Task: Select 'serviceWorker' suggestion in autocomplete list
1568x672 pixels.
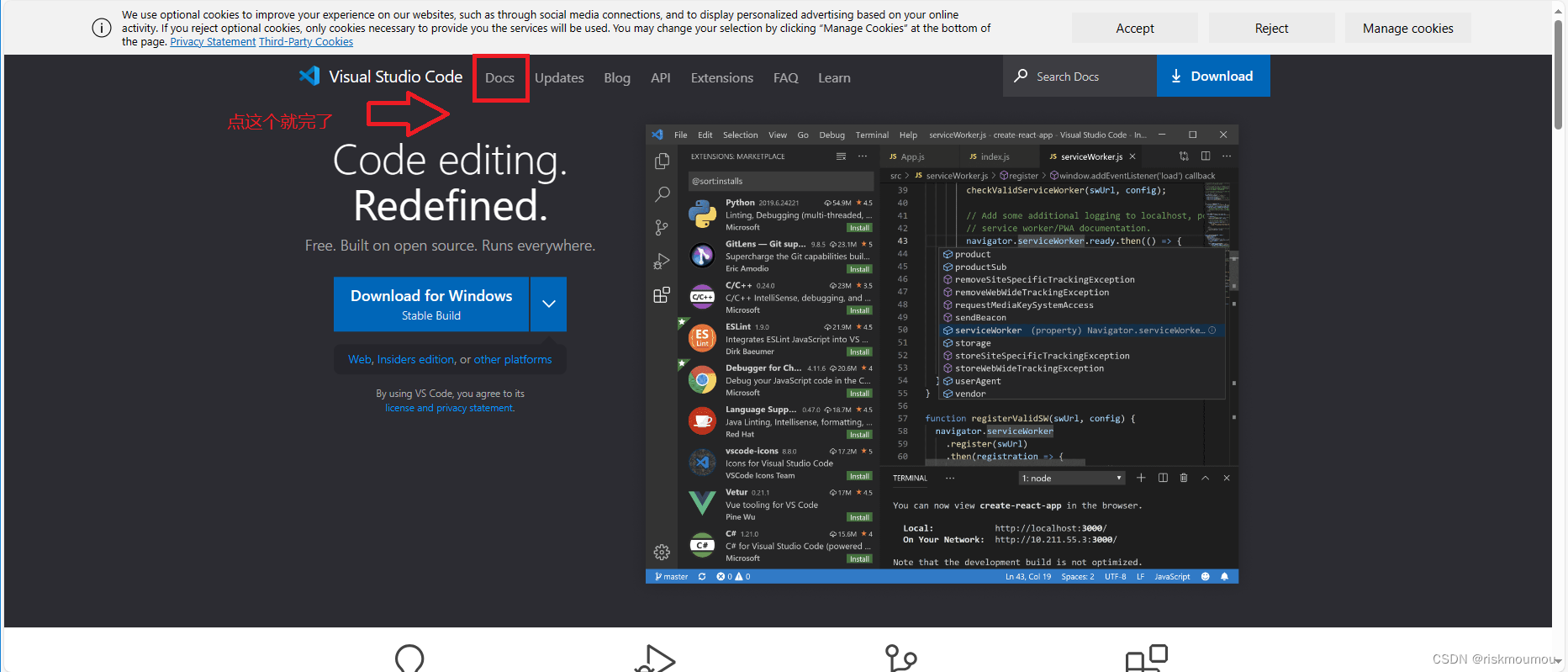Action: click(x=1082, y=331)
